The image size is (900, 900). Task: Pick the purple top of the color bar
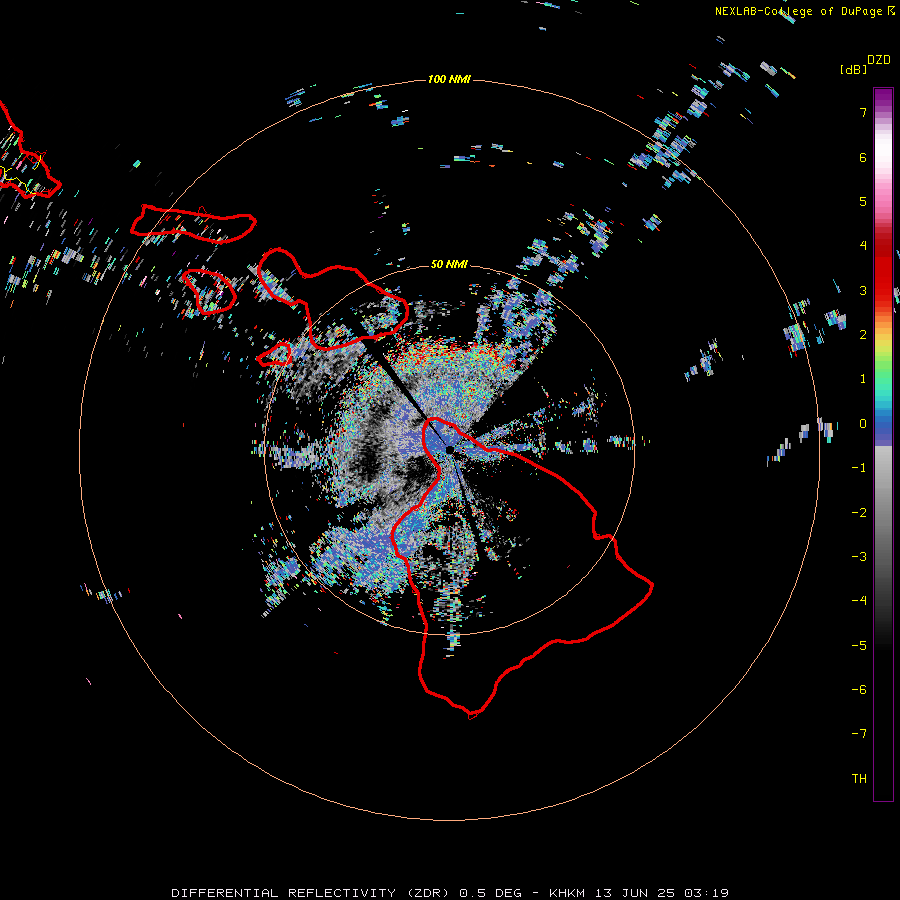pos(883,98)
